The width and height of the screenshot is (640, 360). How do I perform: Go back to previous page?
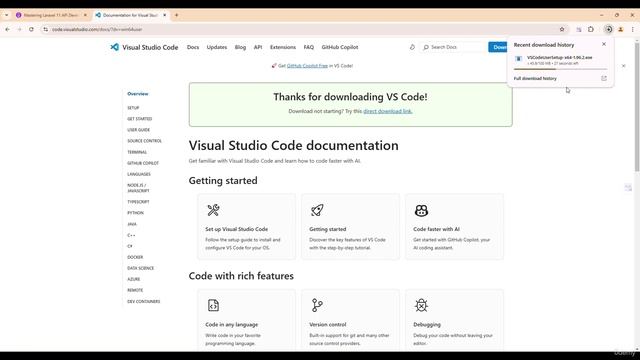tap(7, 29)
